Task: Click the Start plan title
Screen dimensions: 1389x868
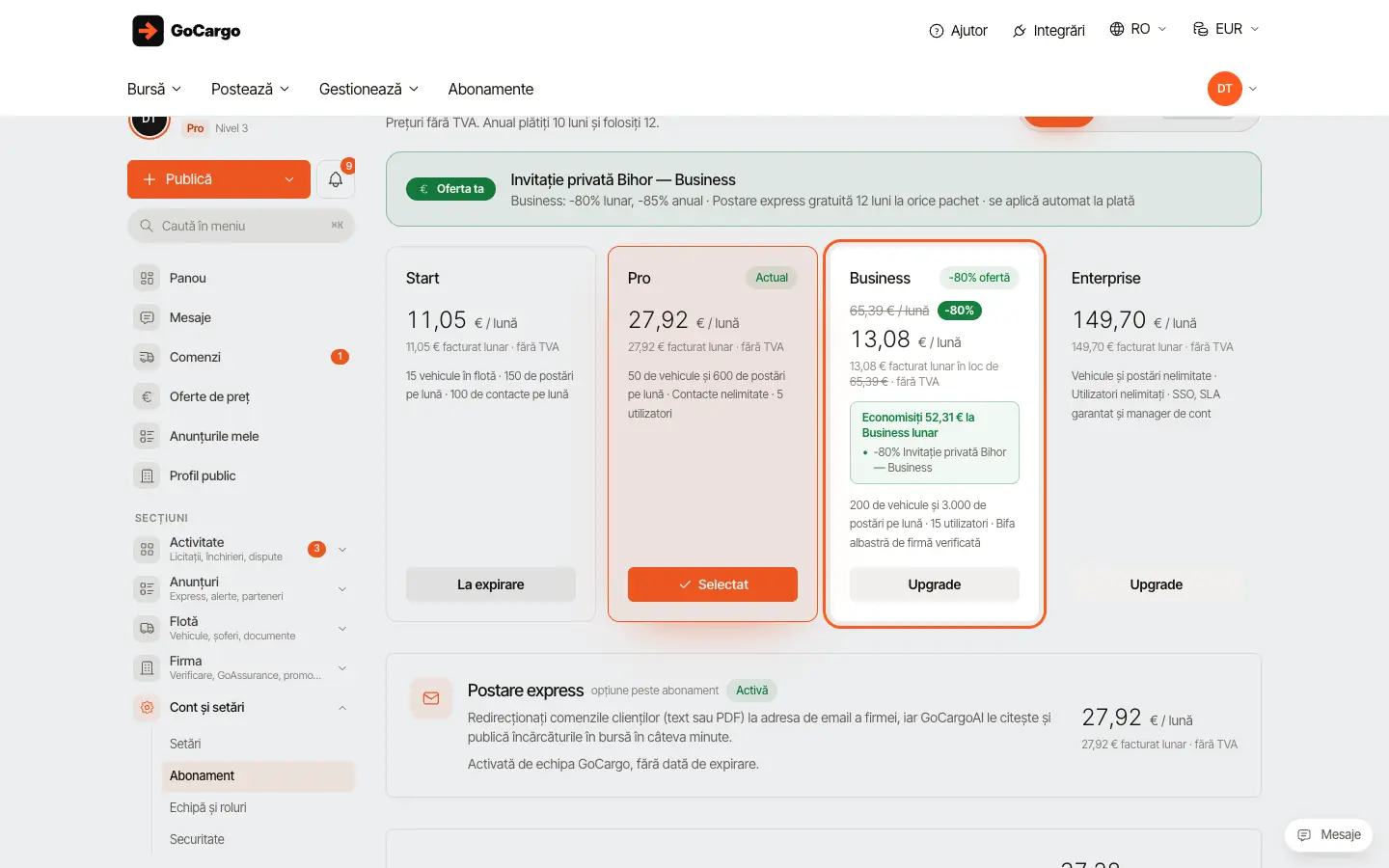Action: coord(422,278)
